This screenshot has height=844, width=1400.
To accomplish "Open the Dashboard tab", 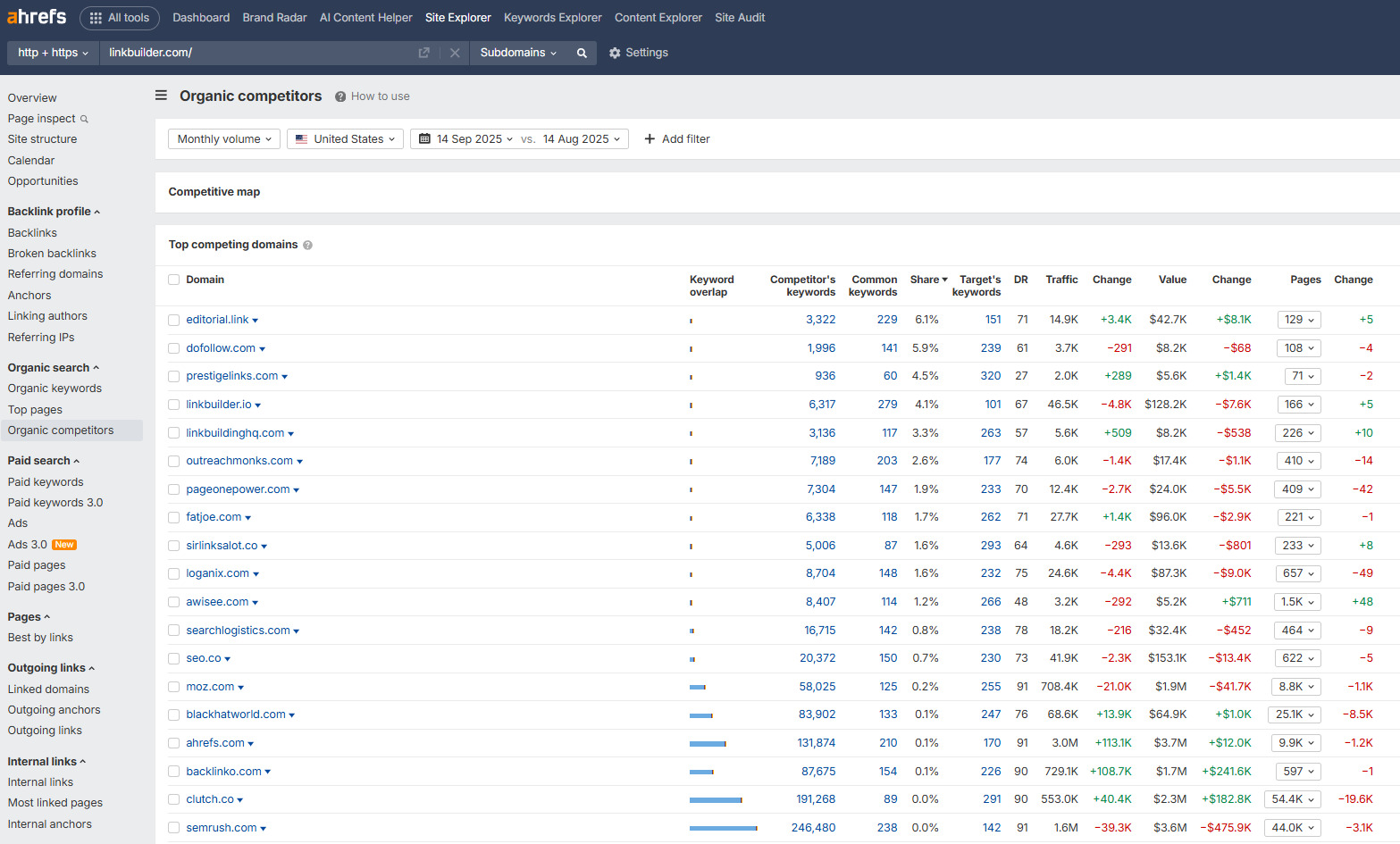I will pos(201,18).
